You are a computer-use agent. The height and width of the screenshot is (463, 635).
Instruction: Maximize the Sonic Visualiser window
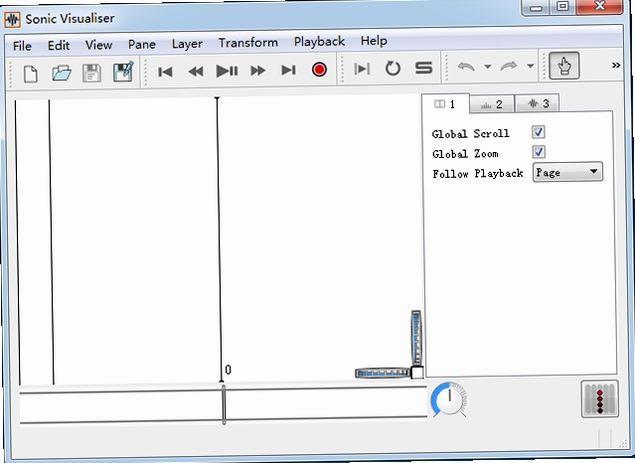pyautogui.click(x=563, y=7)
